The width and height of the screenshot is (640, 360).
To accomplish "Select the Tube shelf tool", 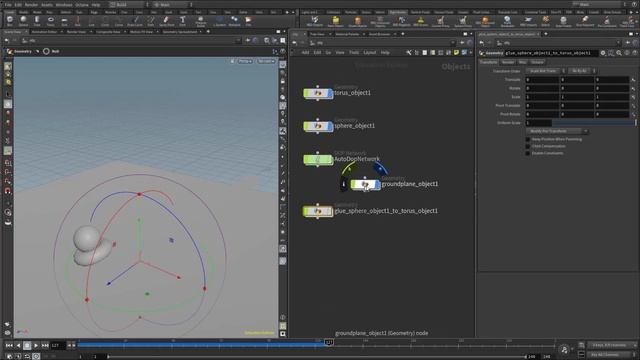I will (37, 20).
